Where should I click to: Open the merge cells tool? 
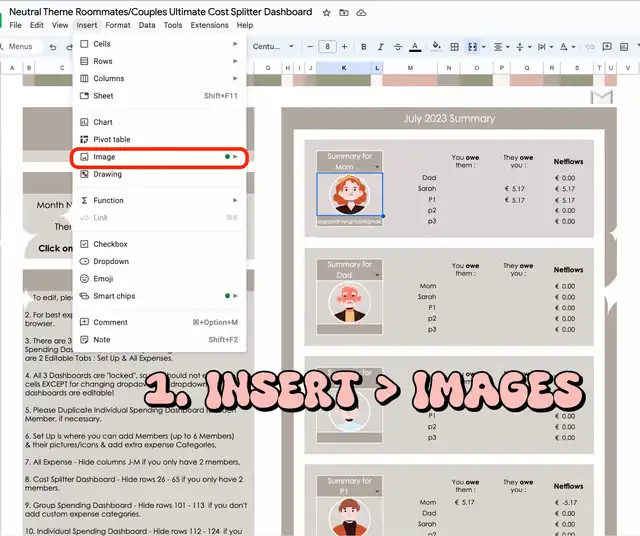click(473, 46)
